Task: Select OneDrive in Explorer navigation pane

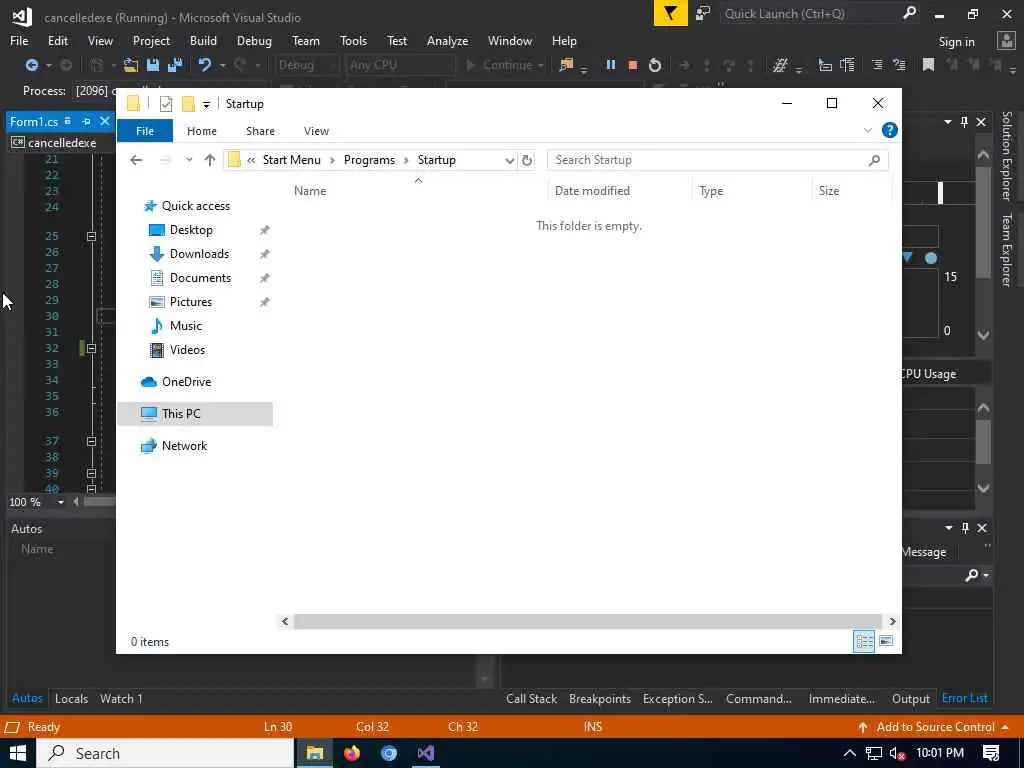Action: tap(186, 381)
